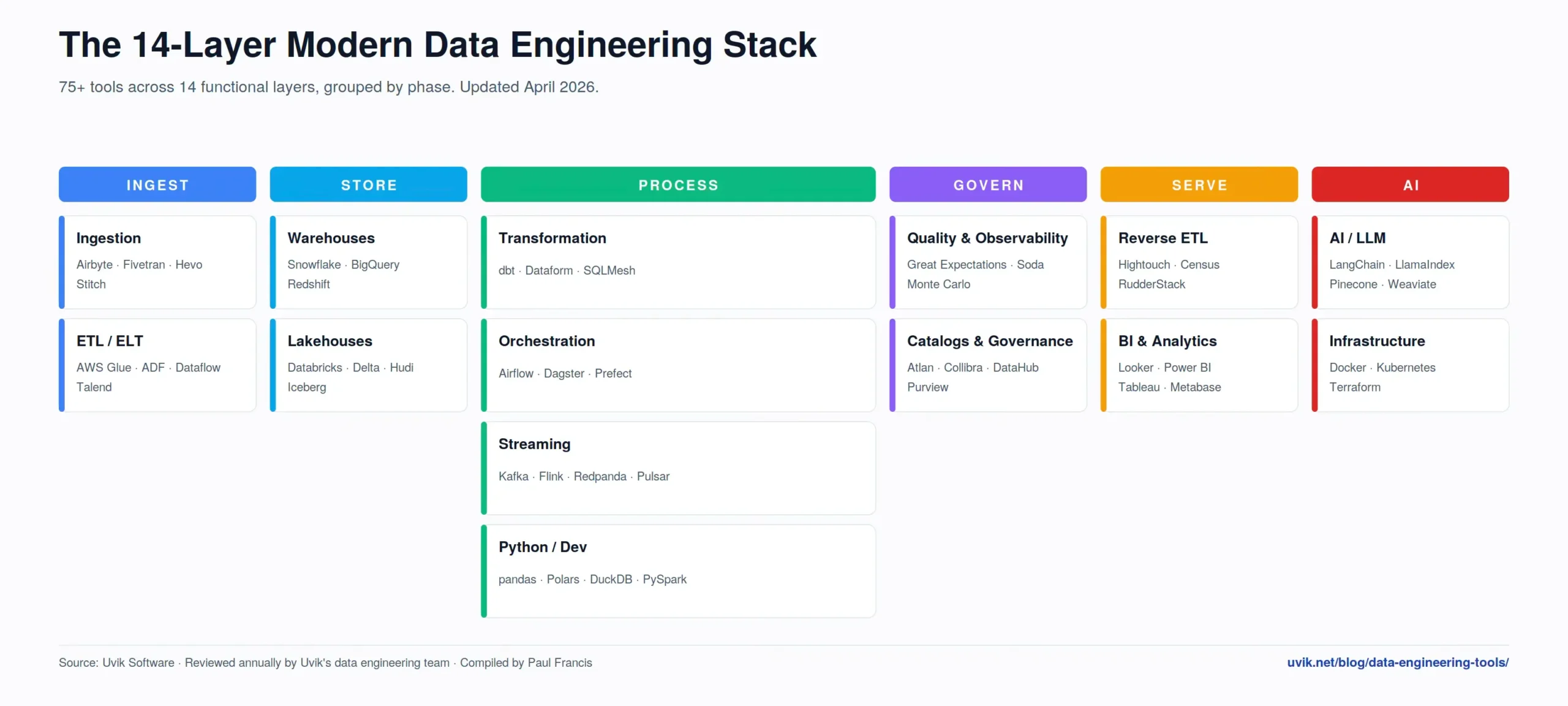Open the uvik.net/blog/data-engineering-tools link

(1398, 662)
